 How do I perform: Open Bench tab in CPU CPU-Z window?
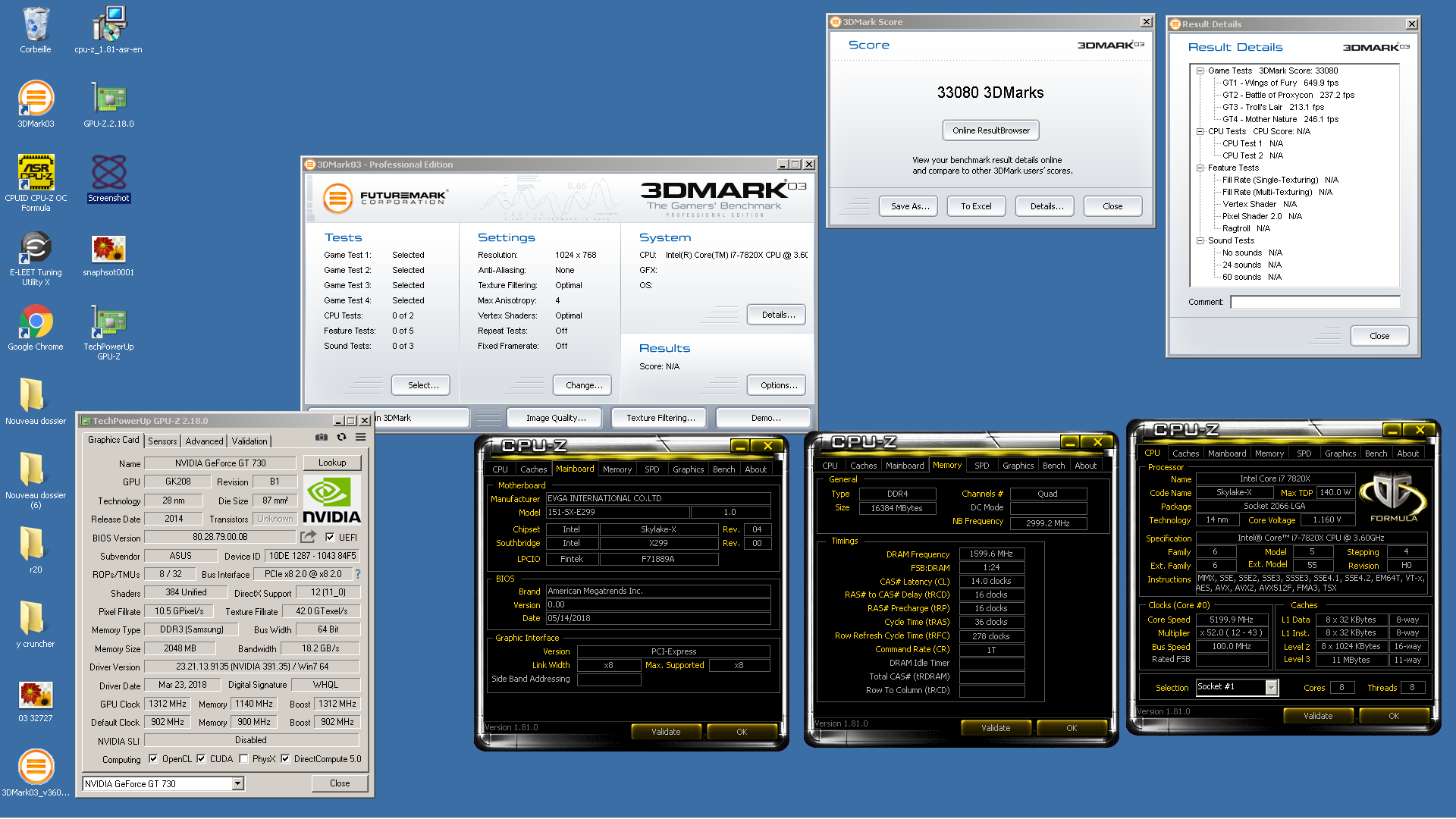(1376, 453)
